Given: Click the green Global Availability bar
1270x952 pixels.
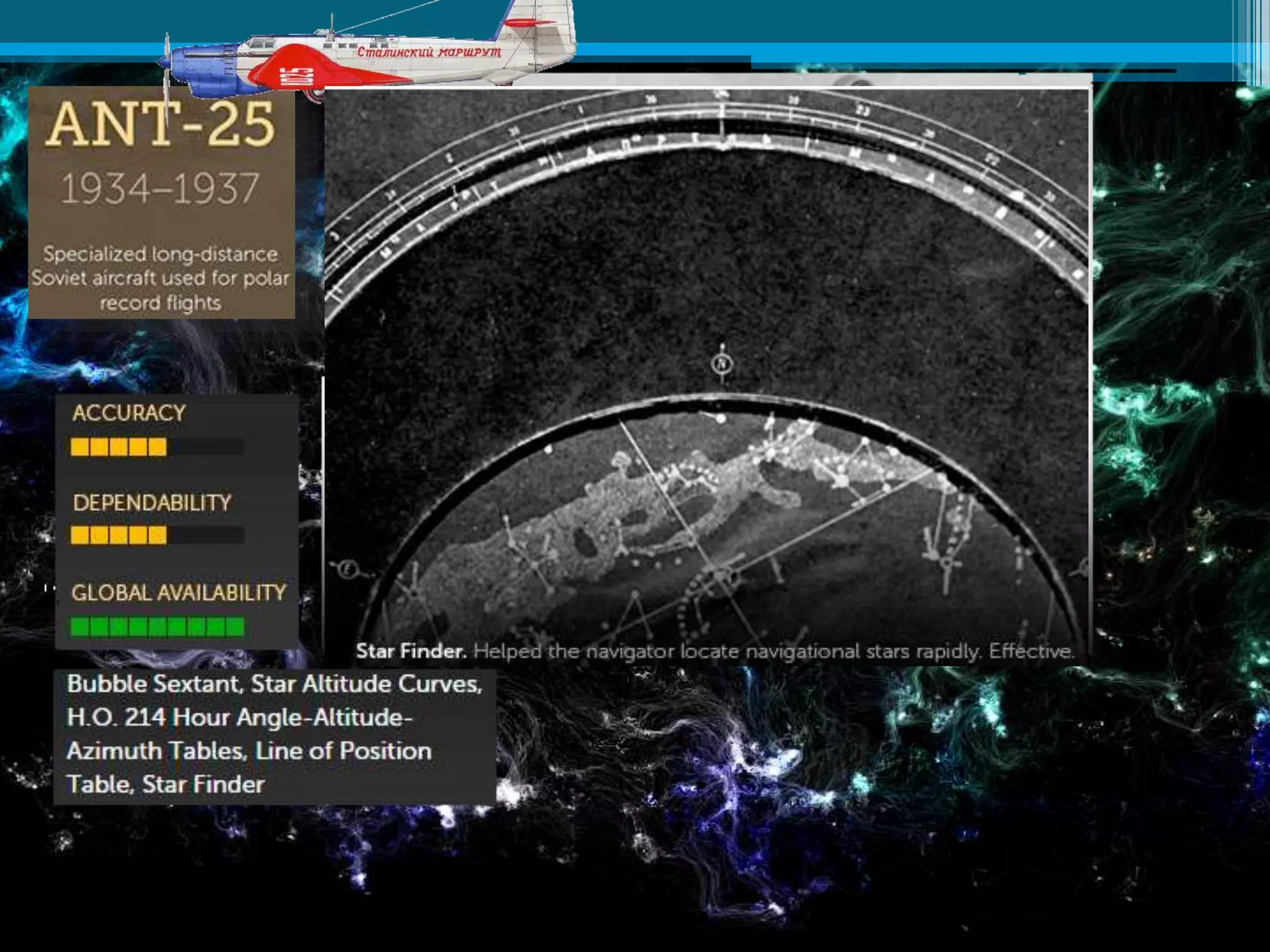Looking at the screenshot, I should click(x=158, y=627).
